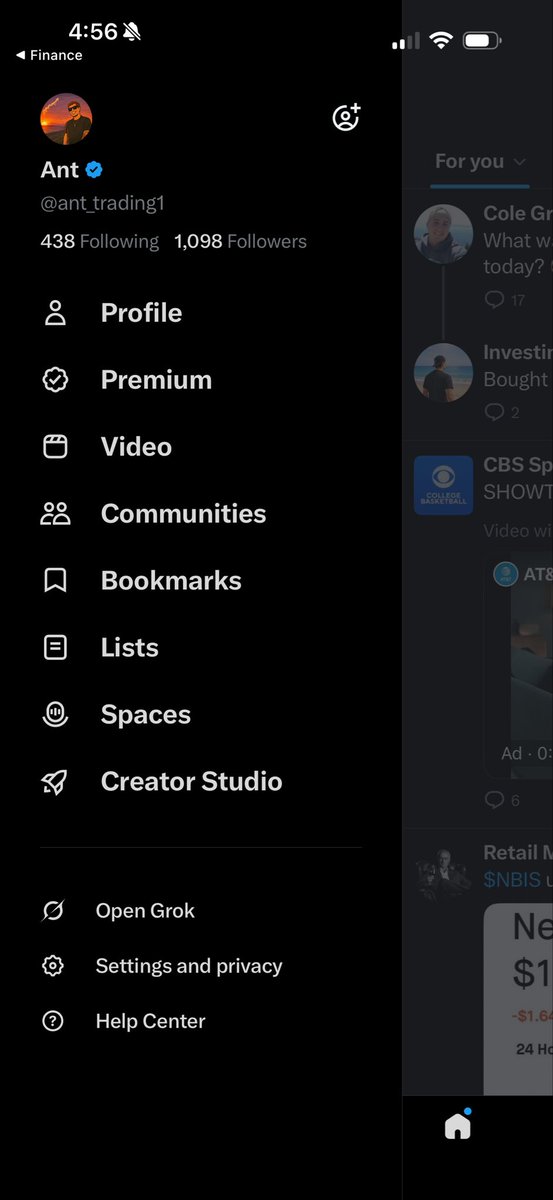
Task: Tap the CBS College Basketball avatar
Action: click(443, 485)
